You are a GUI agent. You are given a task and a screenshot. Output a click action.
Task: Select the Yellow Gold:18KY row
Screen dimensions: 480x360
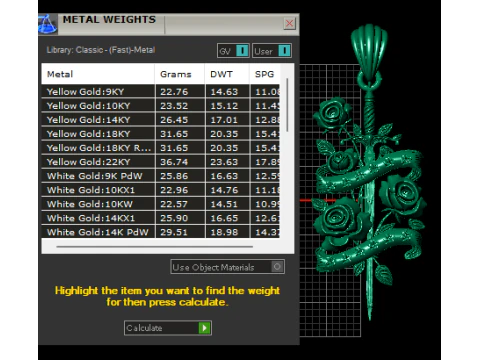pos(161,134)
